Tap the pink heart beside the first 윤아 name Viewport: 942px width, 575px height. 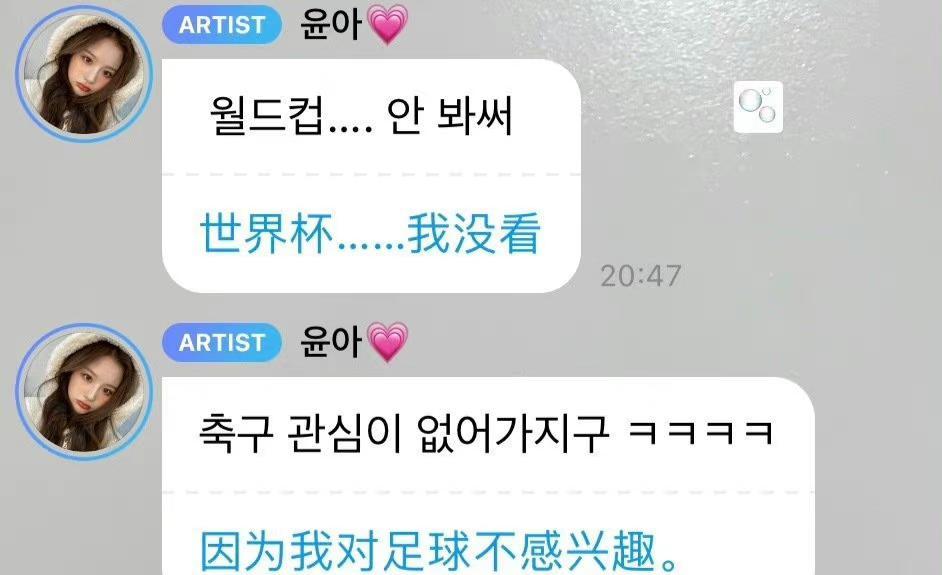tap(387, 25)
